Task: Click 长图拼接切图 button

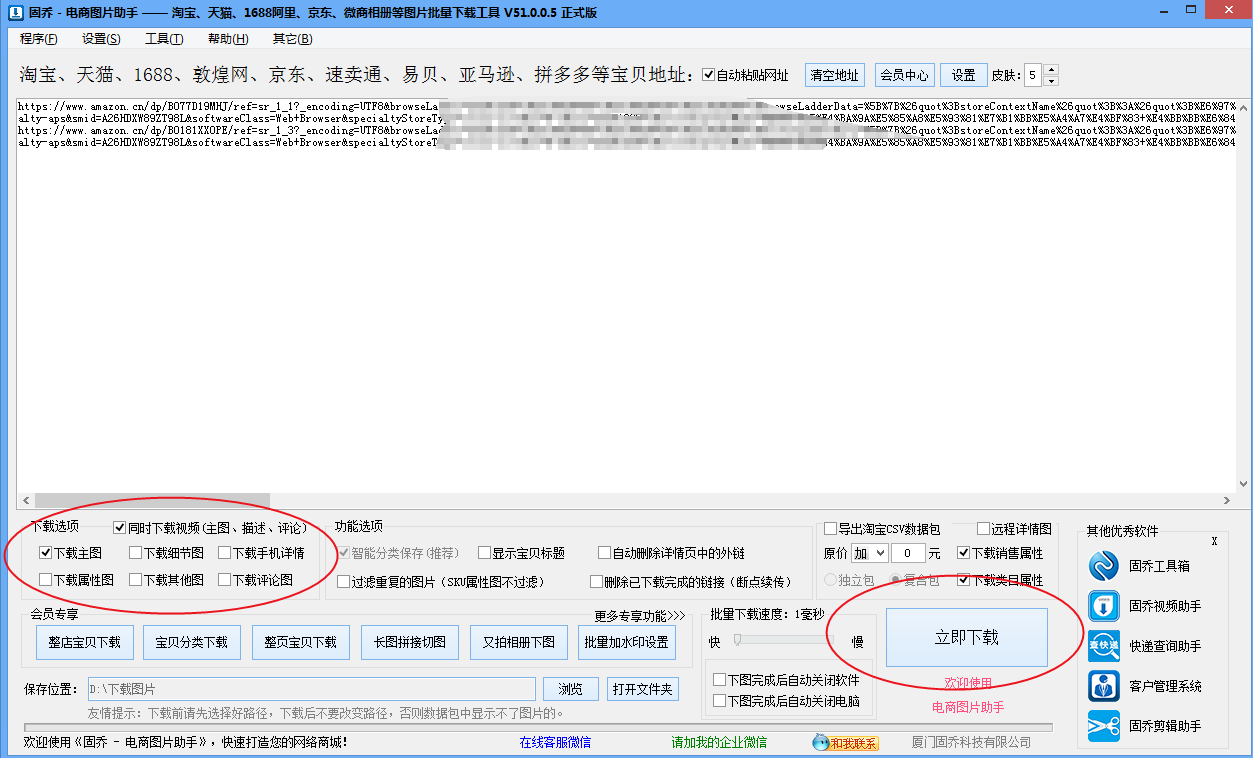Action: click(410, 642)
